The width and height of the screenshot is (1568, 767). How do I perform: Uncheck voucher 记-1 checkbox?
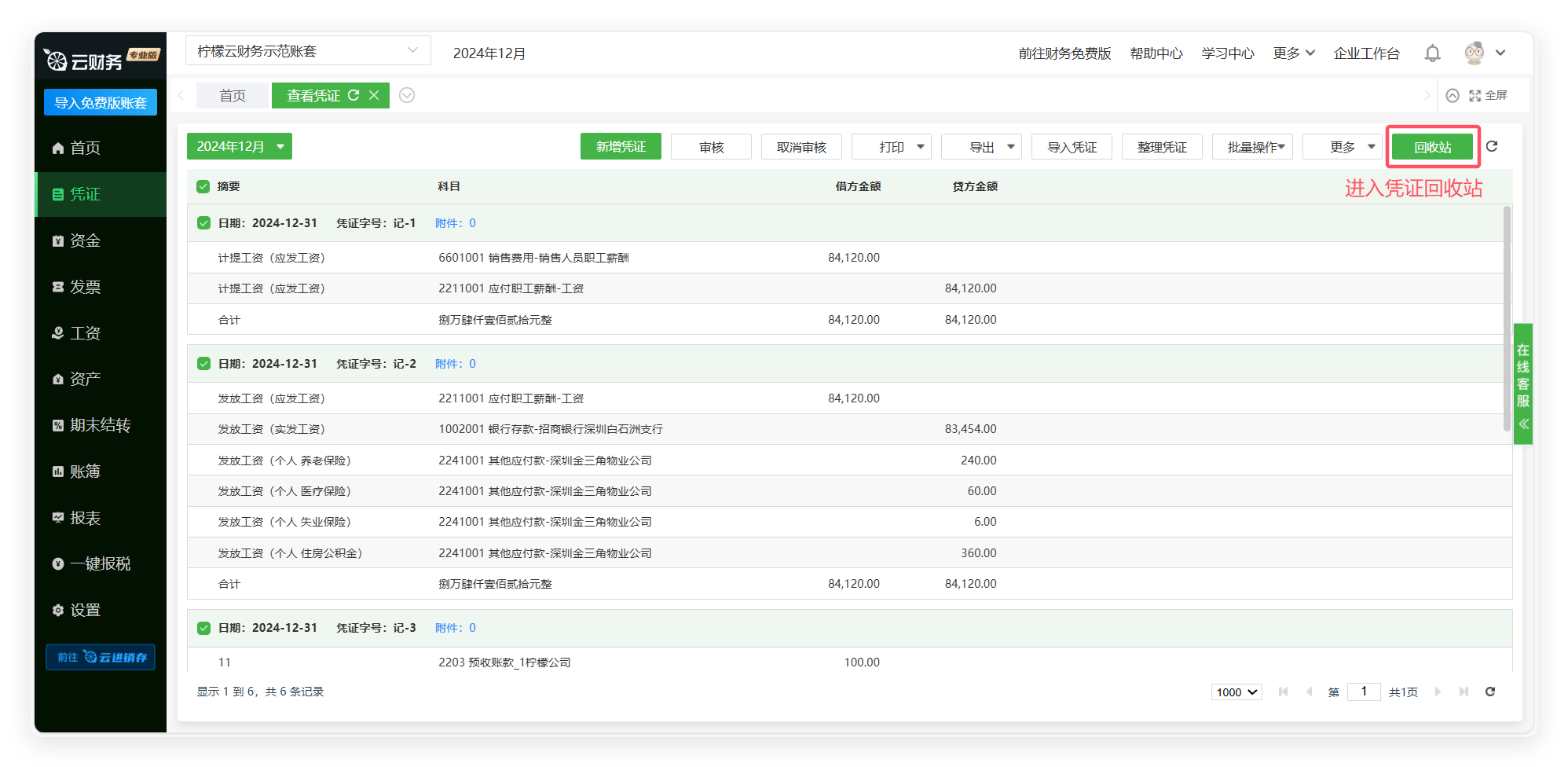coord(203,223)
